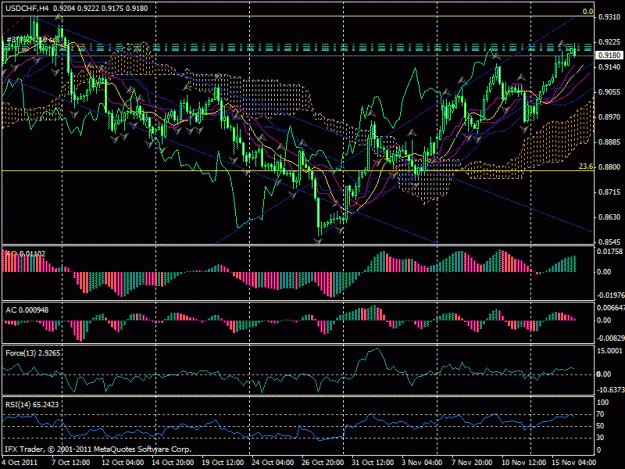This screenshot has width=625, height=469.
Task: Select the Fibonacci 0.0 level label
Action: tap(588, 12)
